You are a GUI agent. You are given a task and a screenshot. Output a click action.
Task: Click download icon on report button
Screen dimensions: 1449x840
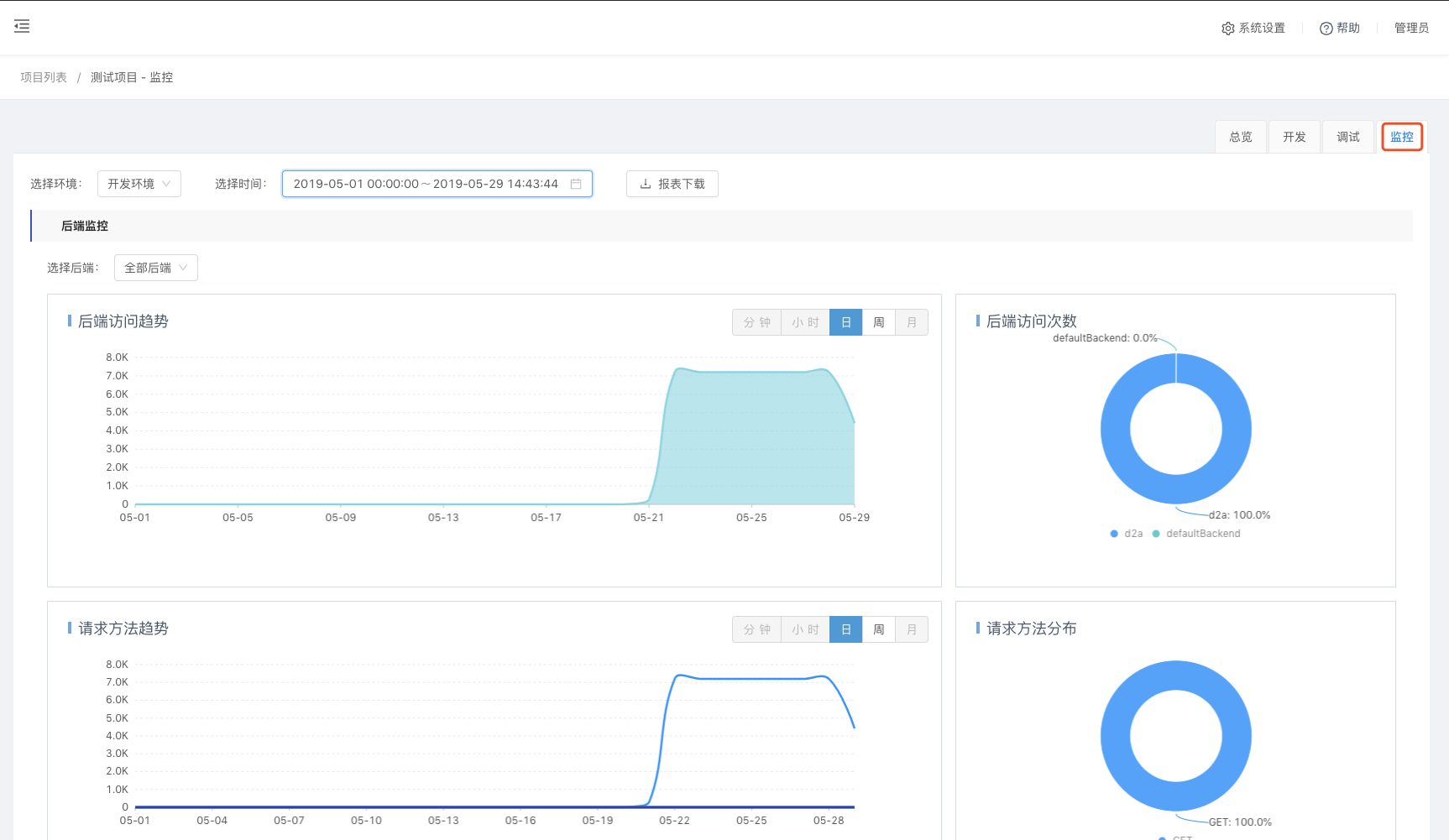(x=646, y=184)
